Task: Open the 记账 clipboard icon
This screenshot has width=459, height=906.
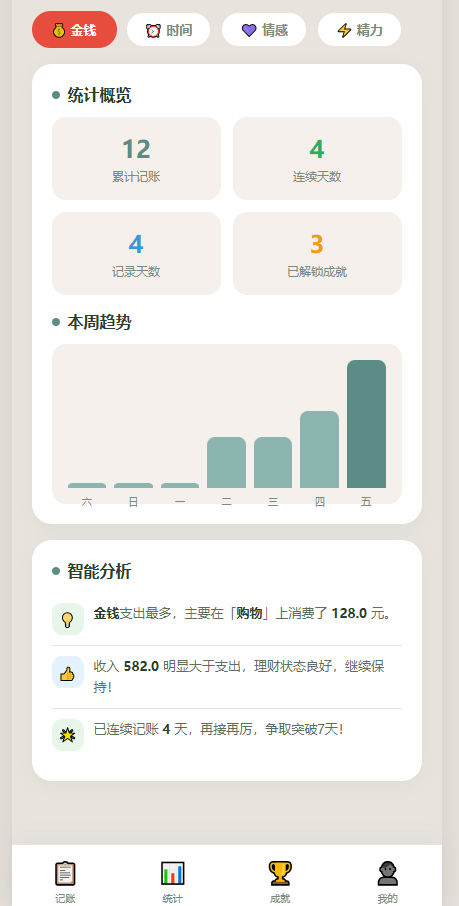Action: (65, 873)
